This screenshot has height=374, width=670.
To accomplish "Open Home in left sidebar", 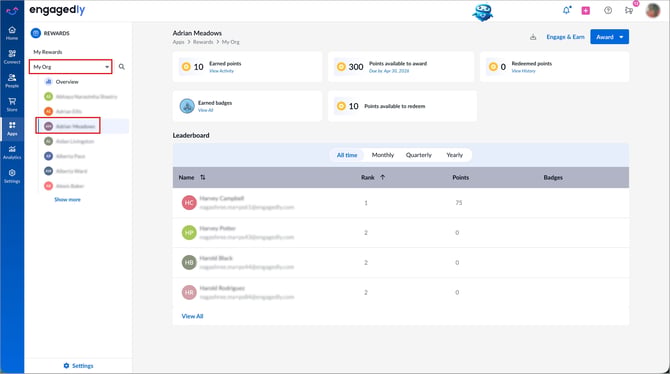I will pyautogui.click(x=12, y=33).
